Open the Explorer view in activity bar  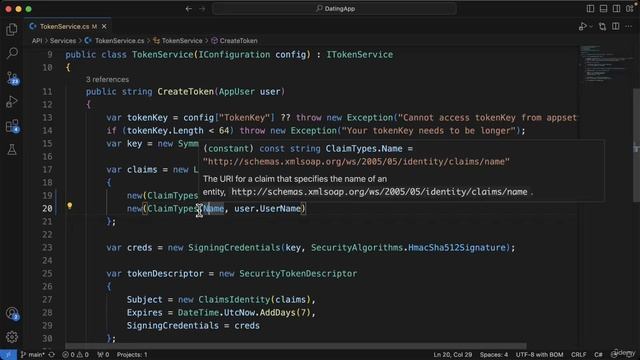[x=12, y=29]
